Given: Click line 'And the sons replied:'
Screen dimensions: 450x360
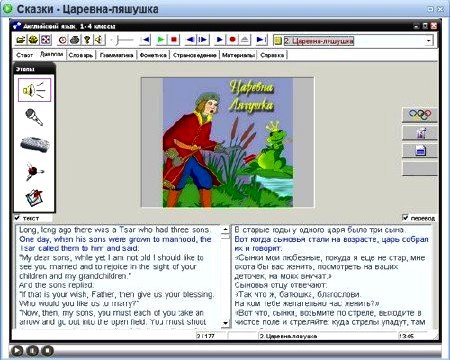Looking at the screenshot, I should coord(57,285).
